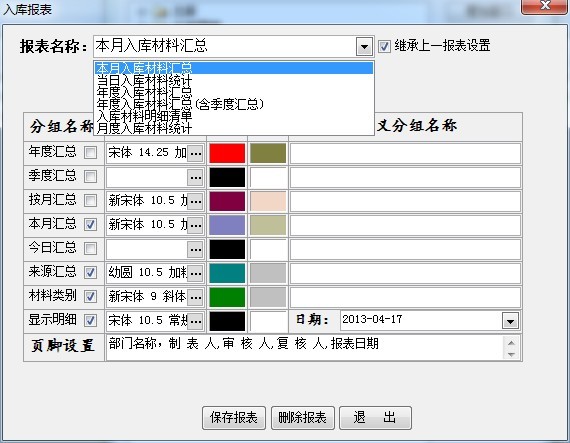
Task: Uncheck the 显示明细 checkbox
Action: pos(90,321)
